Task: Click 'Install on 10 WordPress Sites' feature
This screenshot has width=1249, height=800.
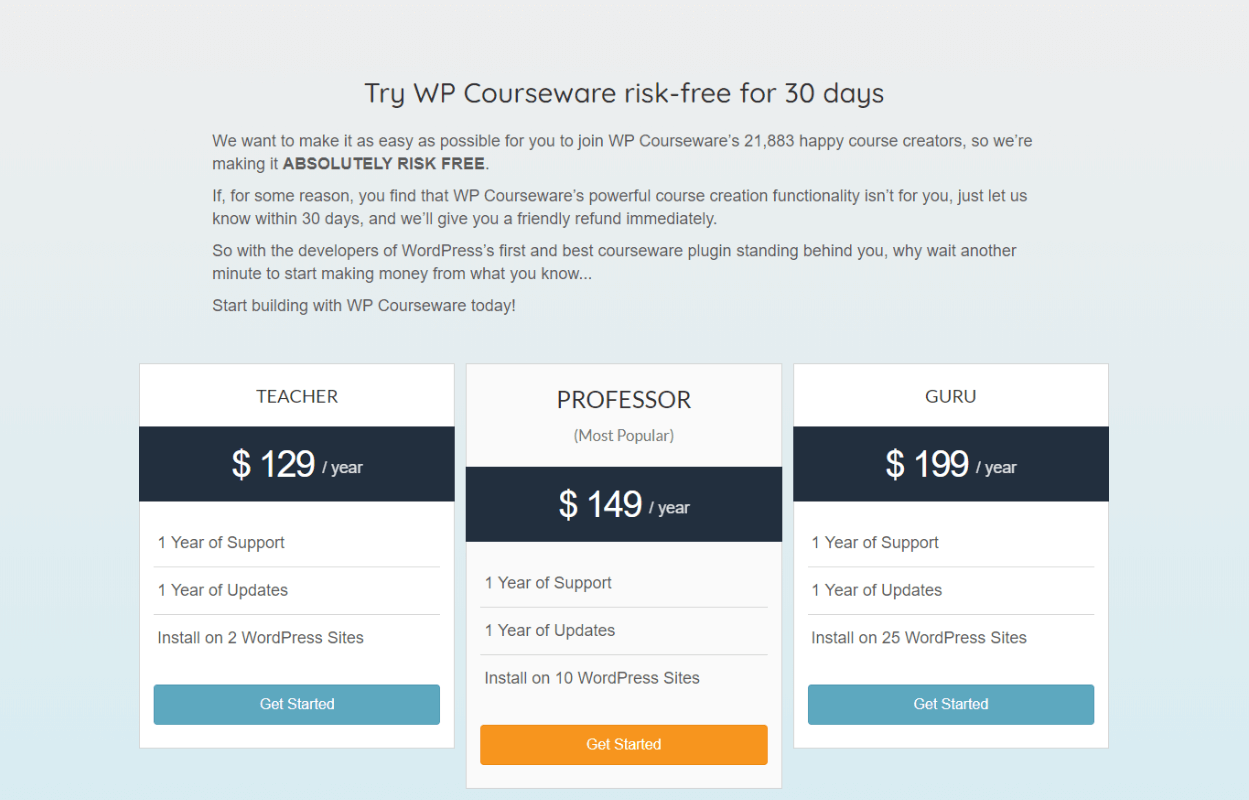Action: coord(592,678)
